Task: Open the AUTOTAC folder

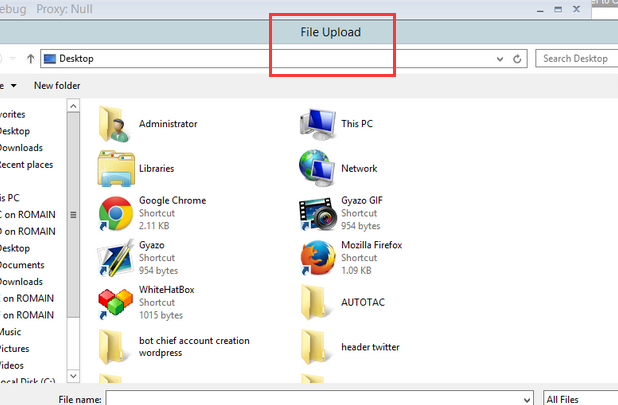Action: 317,301
